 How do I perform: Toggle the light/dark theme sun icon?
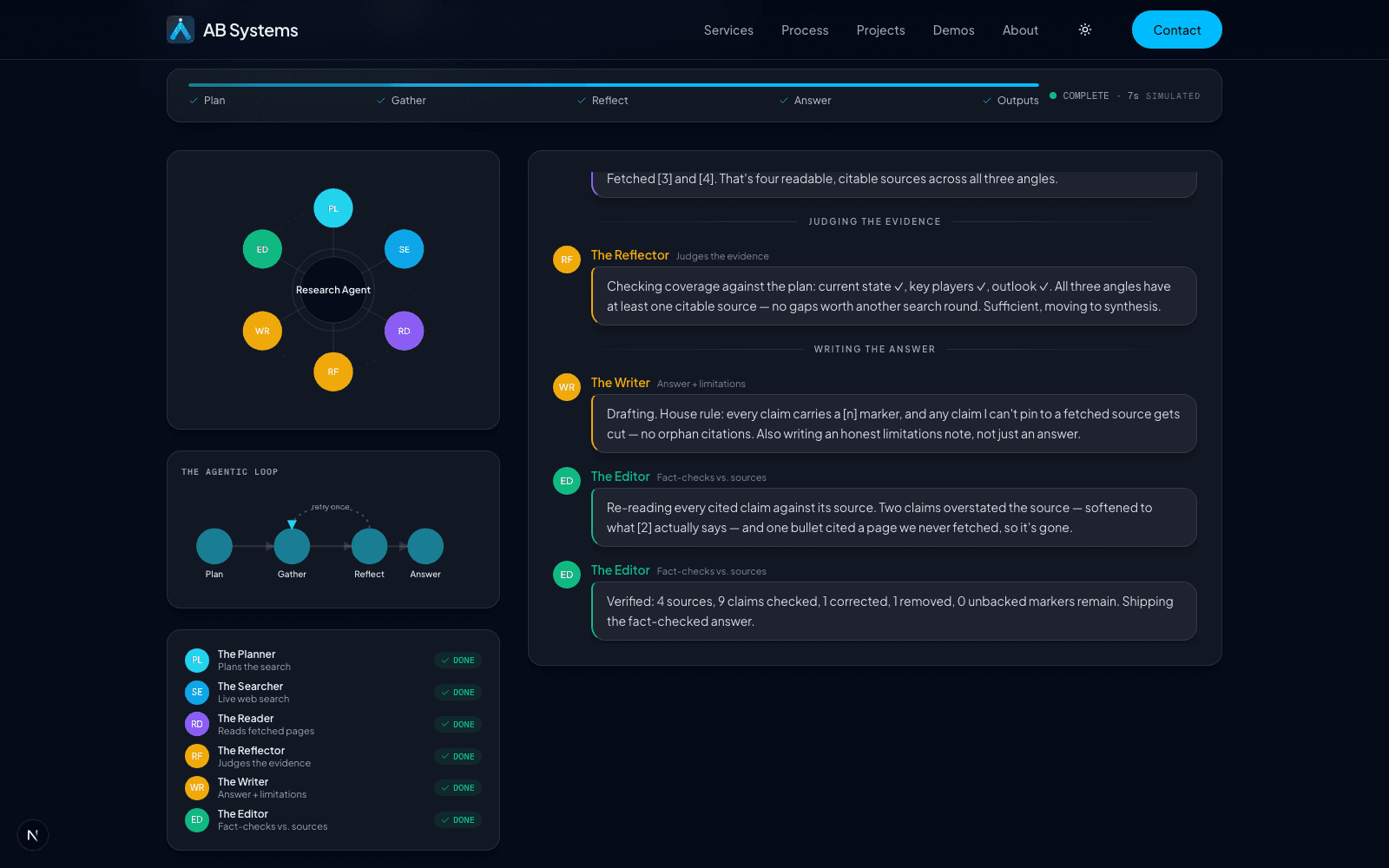[1085, 30]
